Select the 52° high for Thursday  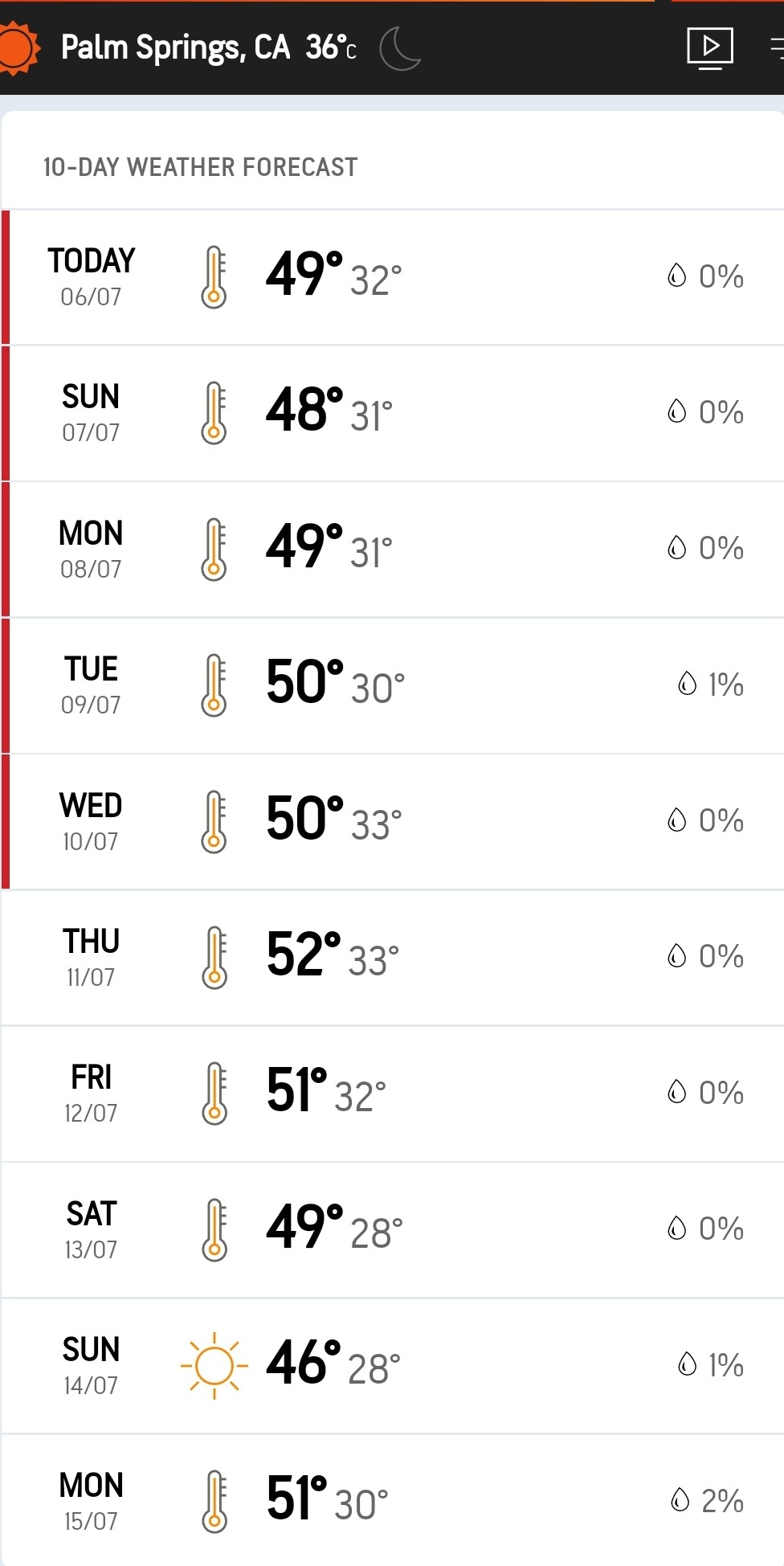(304, 955)
